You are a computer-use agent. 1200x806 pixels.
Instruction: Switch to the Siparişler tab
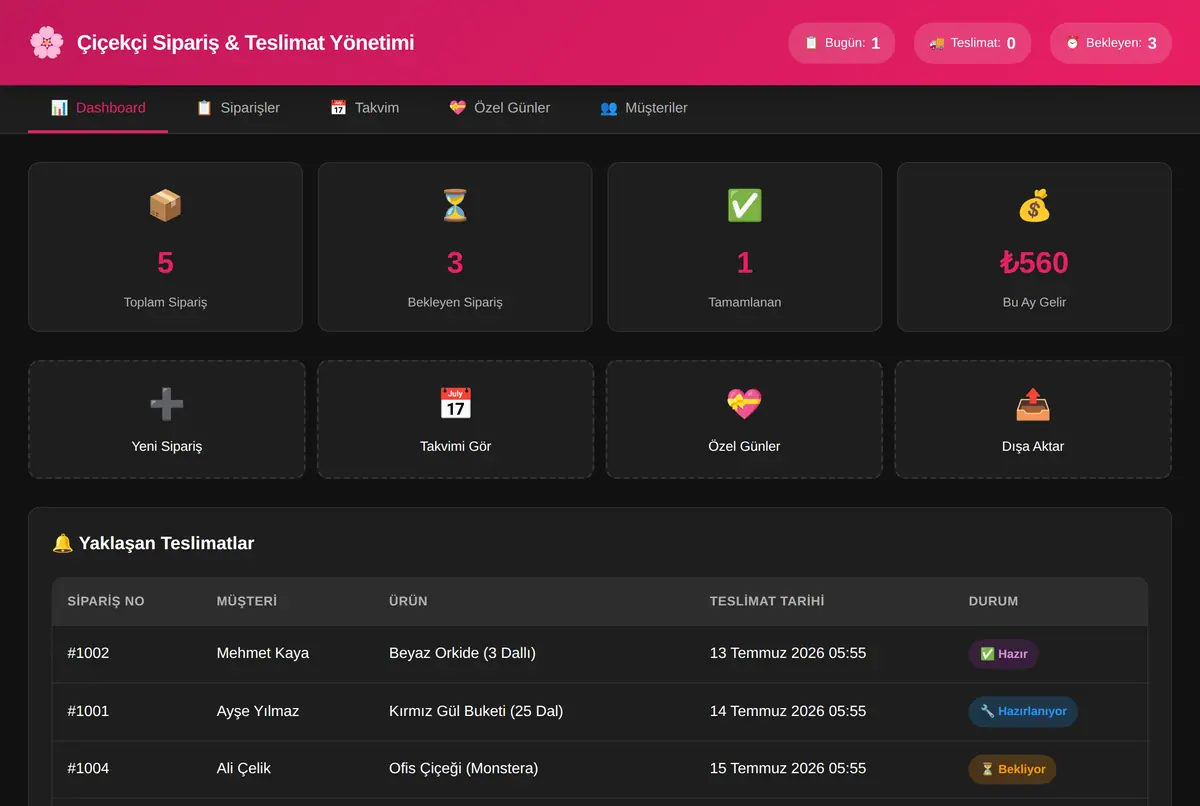(x=238, y=108)
